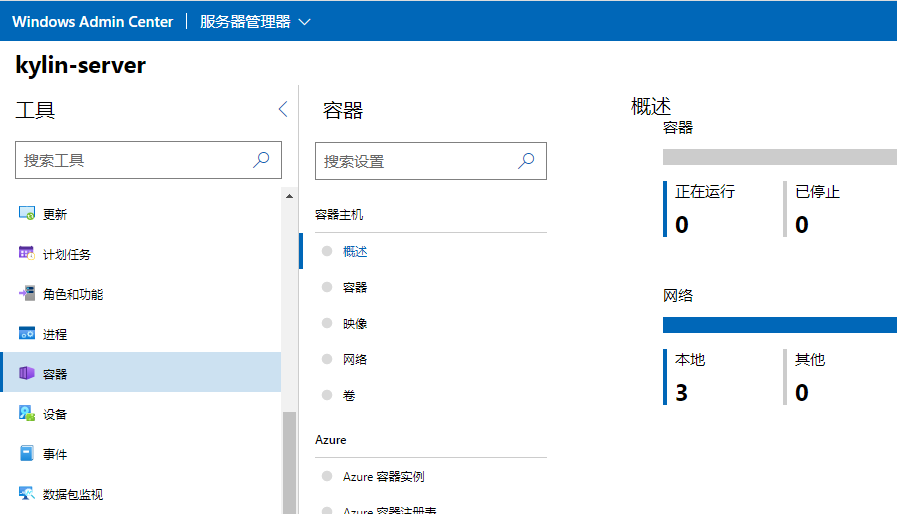
Task: Click the Windows Admin Center title link
Action: [92, 22]
